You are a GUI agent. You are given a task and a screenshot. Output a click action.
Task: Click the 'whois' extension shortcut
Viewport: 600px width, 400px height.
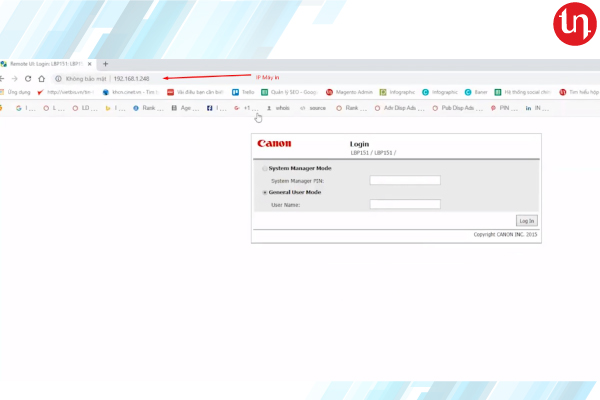coord(278,108)
